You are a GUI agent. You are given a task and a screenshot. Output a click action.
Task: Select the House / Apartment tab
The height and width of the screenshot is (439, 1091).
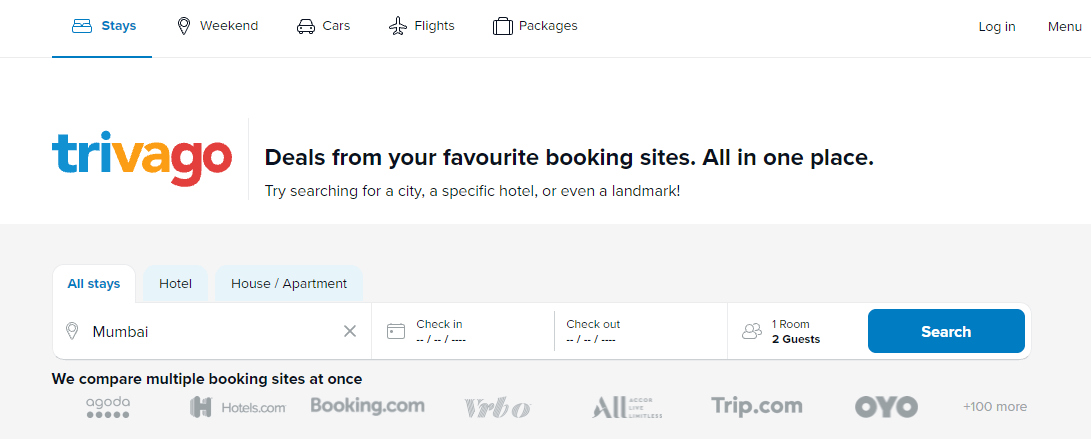[x=289, y=284]
